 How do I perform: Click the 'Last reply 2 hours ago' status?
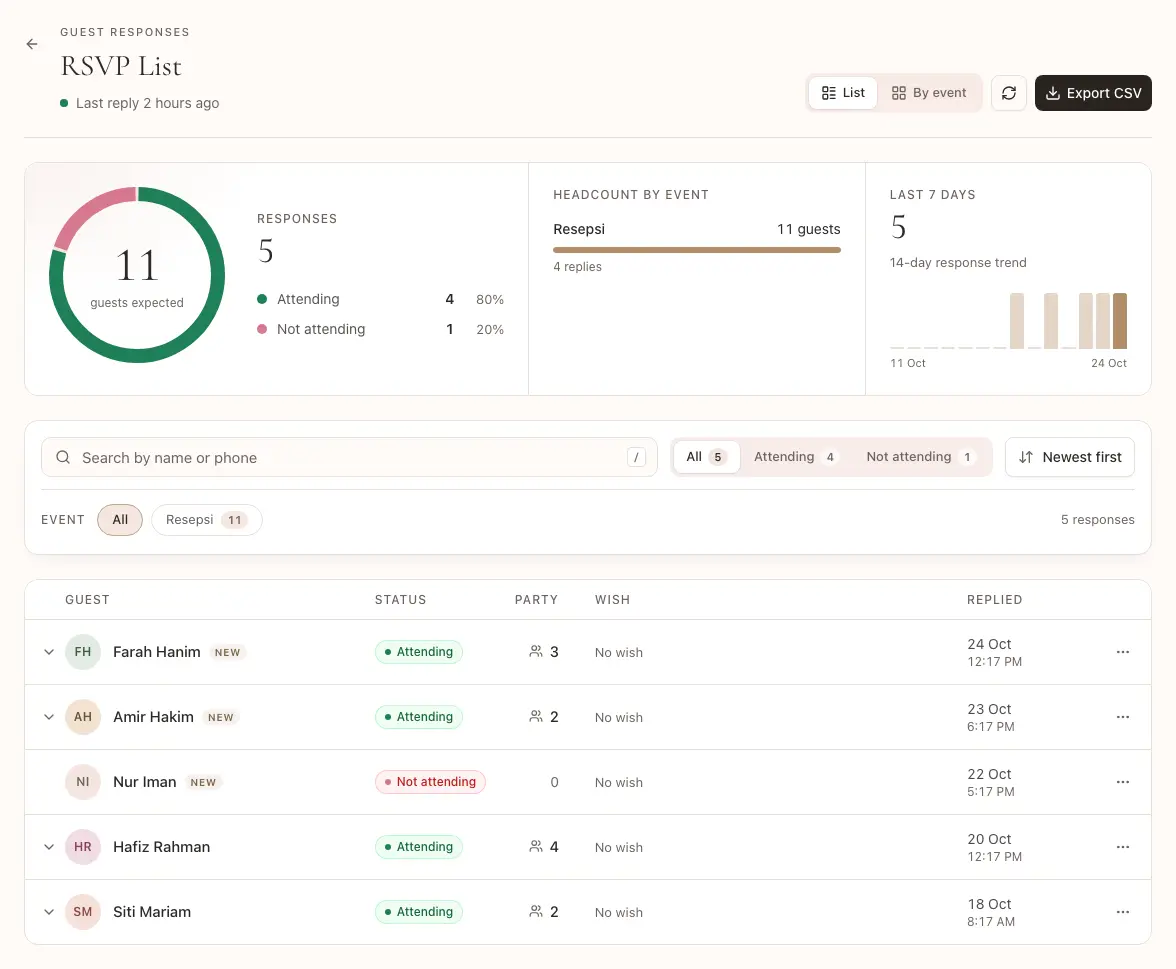pos(140,104)
